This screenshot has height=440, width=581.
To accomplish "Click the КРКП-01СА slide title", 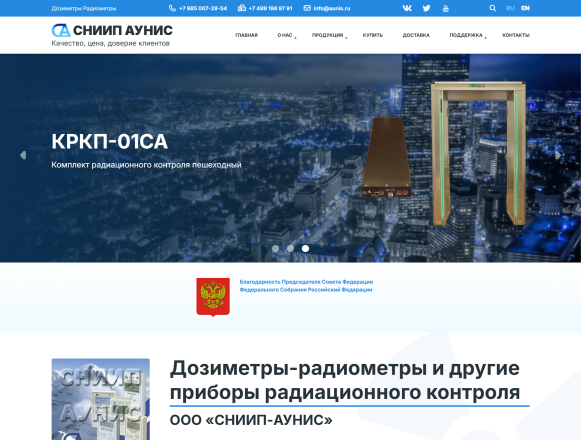I will point(110,141).
